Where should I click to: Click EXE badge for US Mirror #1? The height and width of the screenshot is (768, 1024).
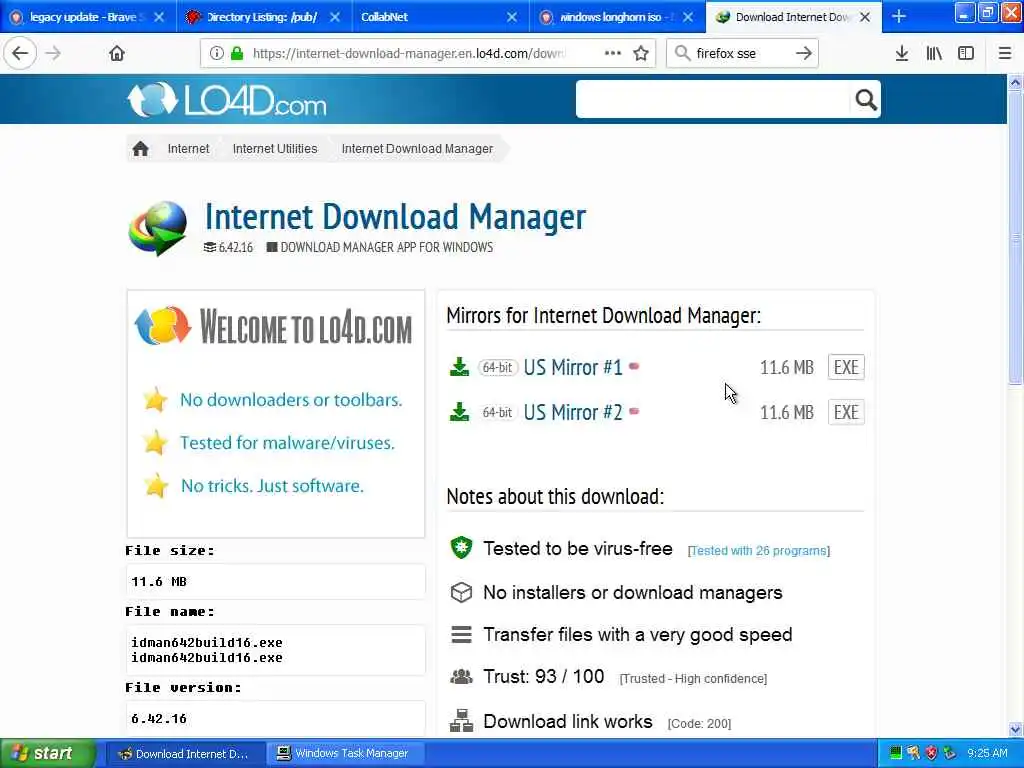pos(846,367)
